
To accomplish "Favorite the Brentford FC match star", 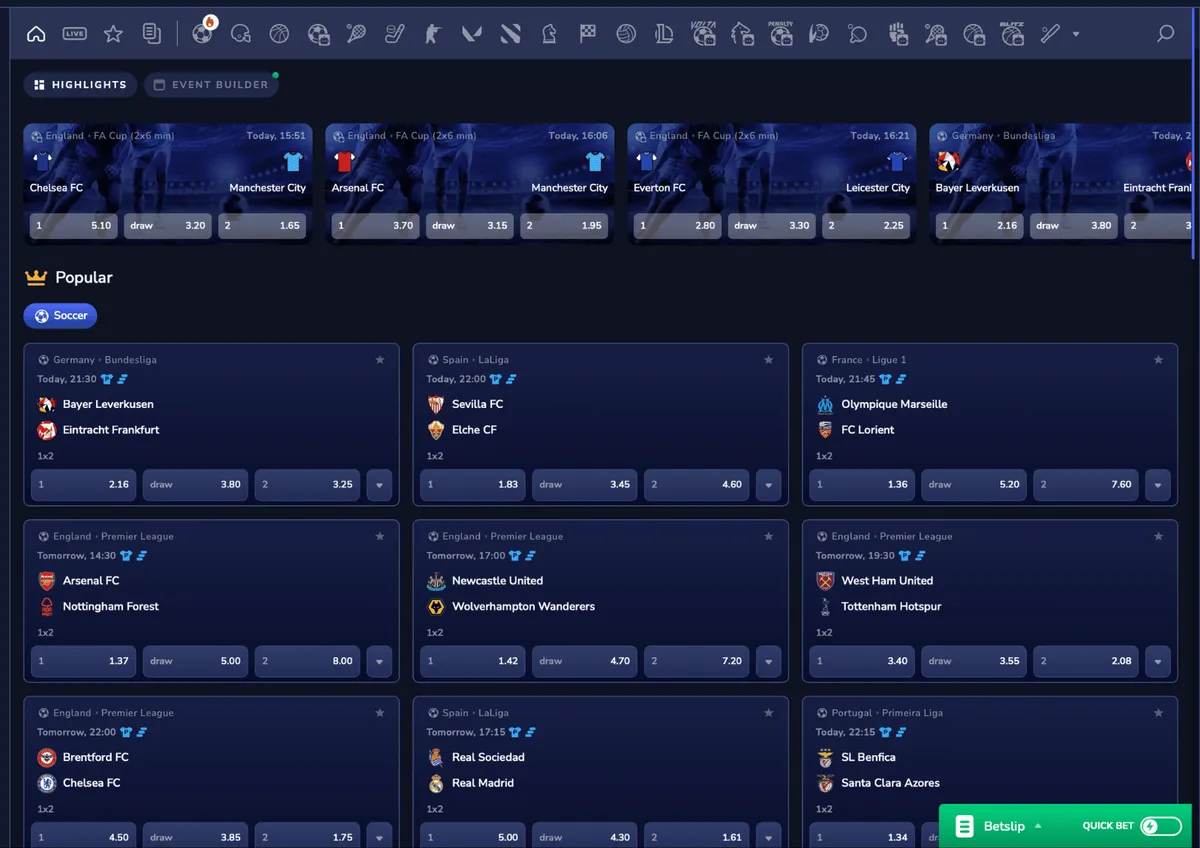I will [379, 713].
